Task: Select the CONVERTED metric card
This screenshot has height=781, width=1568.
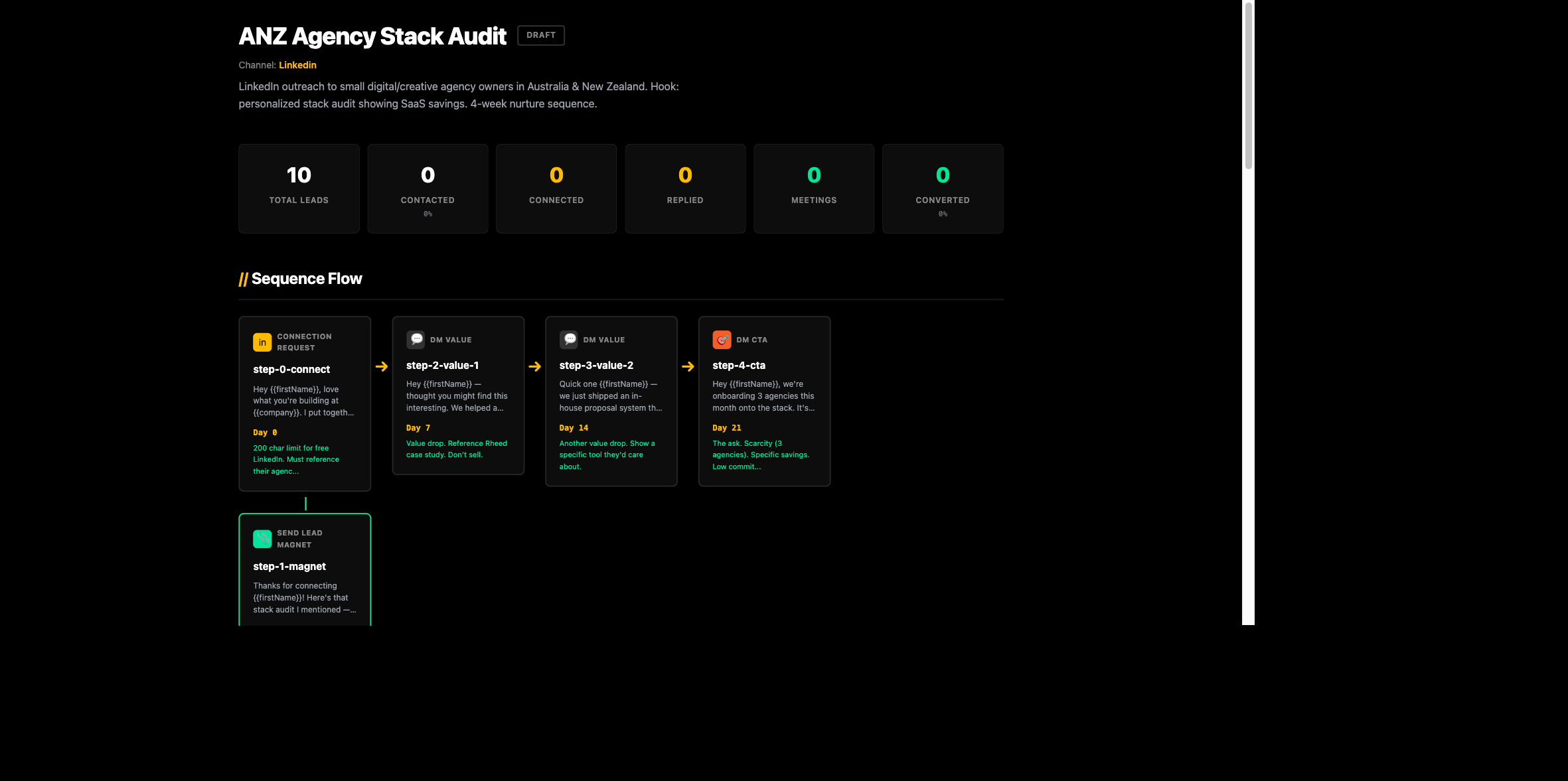Action: point(942,188)
